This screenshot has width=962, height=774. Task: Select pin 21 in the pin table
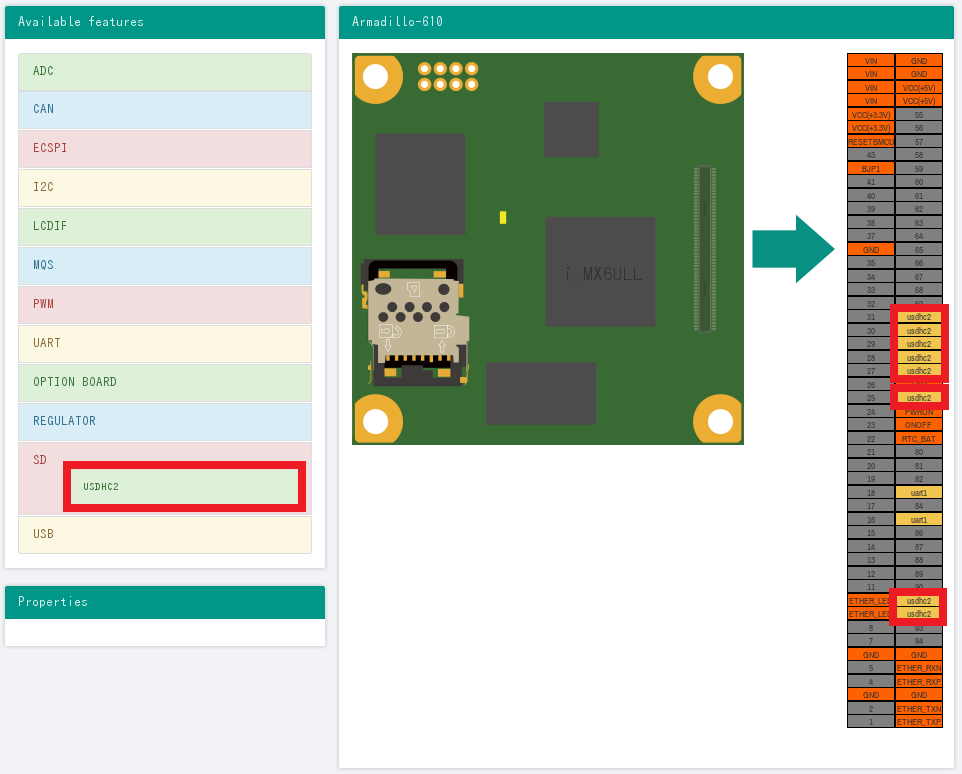[871, 452]
